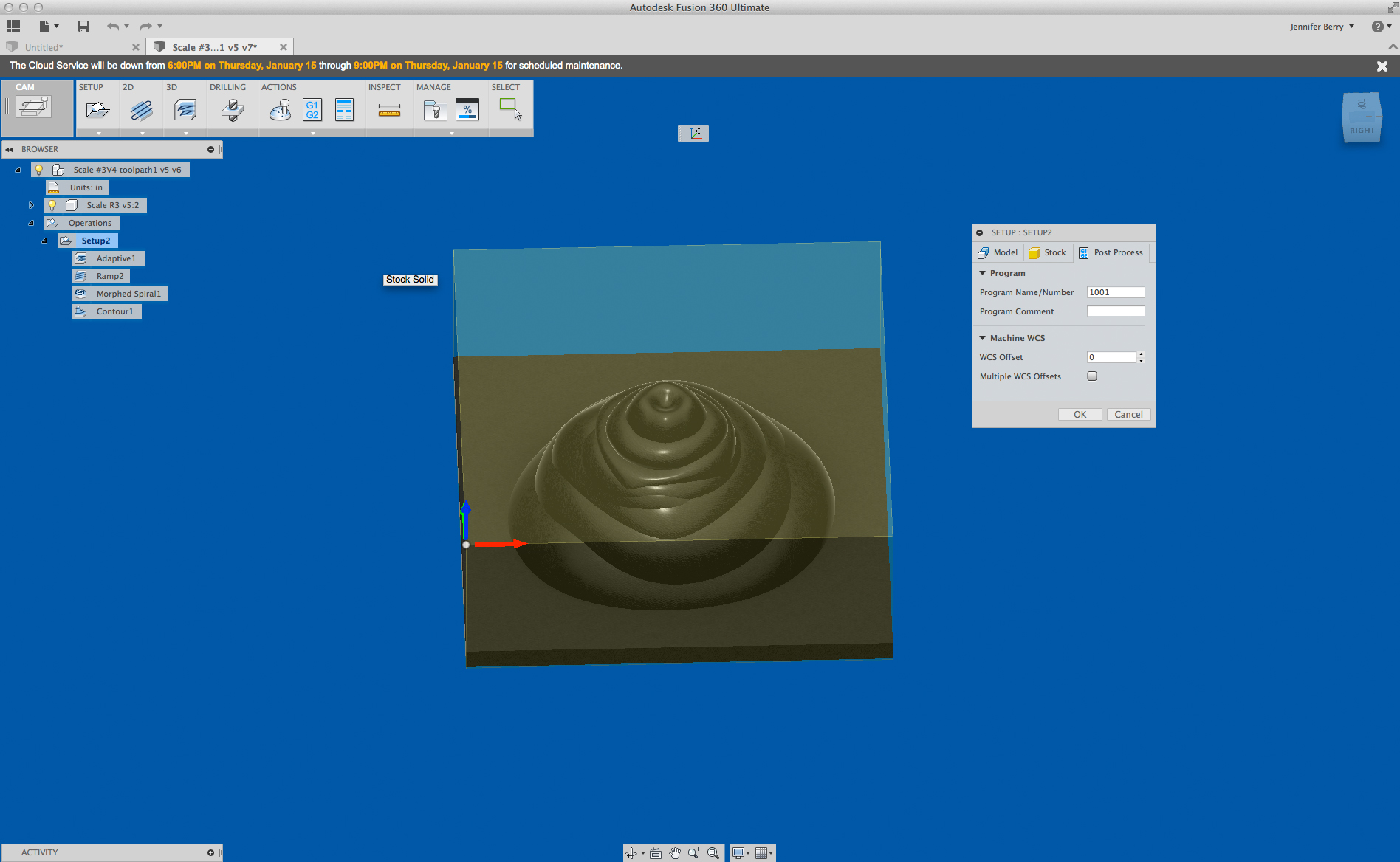Collapse the Program section

(x=982, y=272)
